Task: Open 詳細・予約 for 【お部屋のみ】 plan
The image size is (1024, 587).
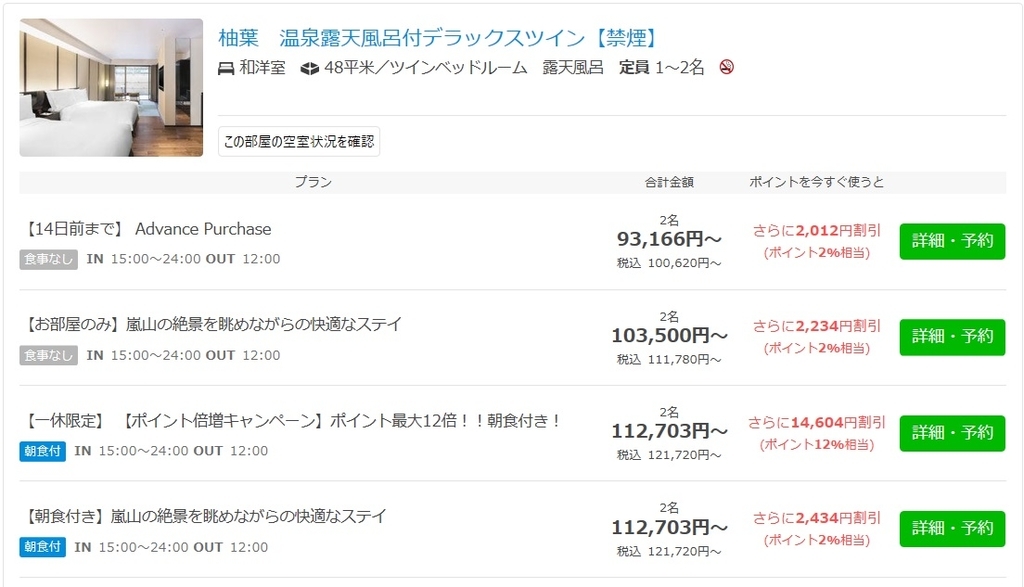Action: tap(952, 337)
